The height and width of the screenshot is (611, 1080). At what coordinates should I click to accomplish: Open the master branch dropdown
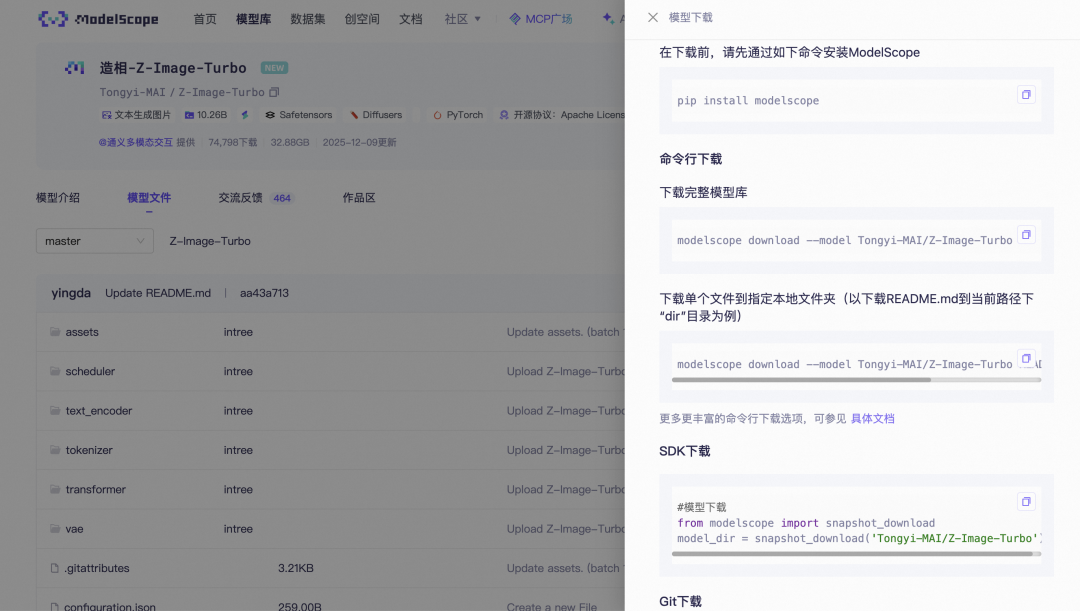tap(95, 241)
